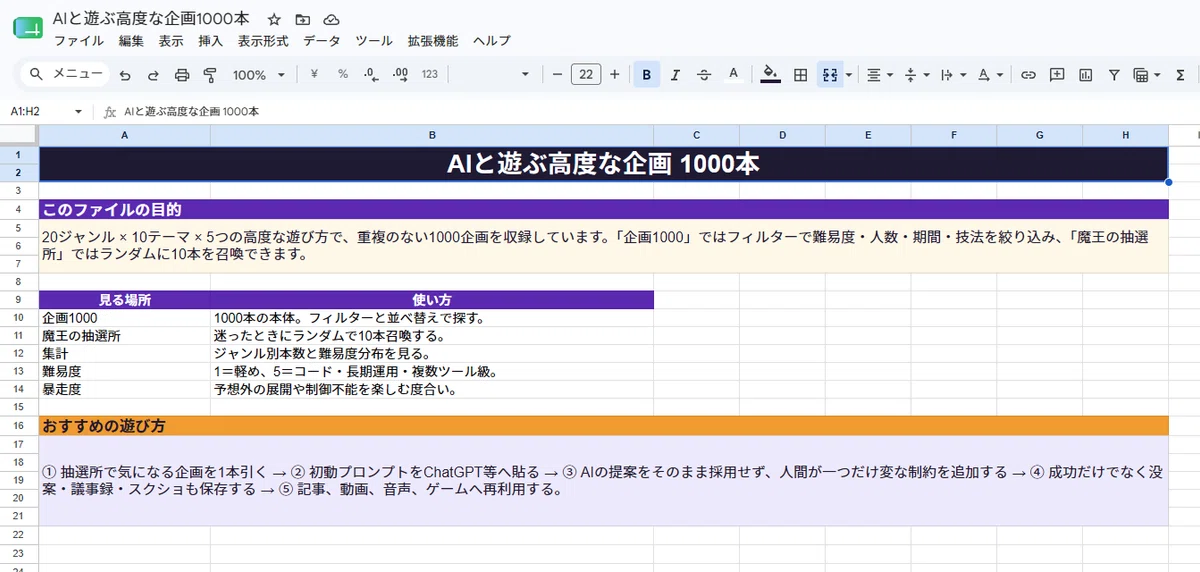Open more number formats (123)
The height and width of the screenshot is (572, 1200).
(x=430, y=74)
